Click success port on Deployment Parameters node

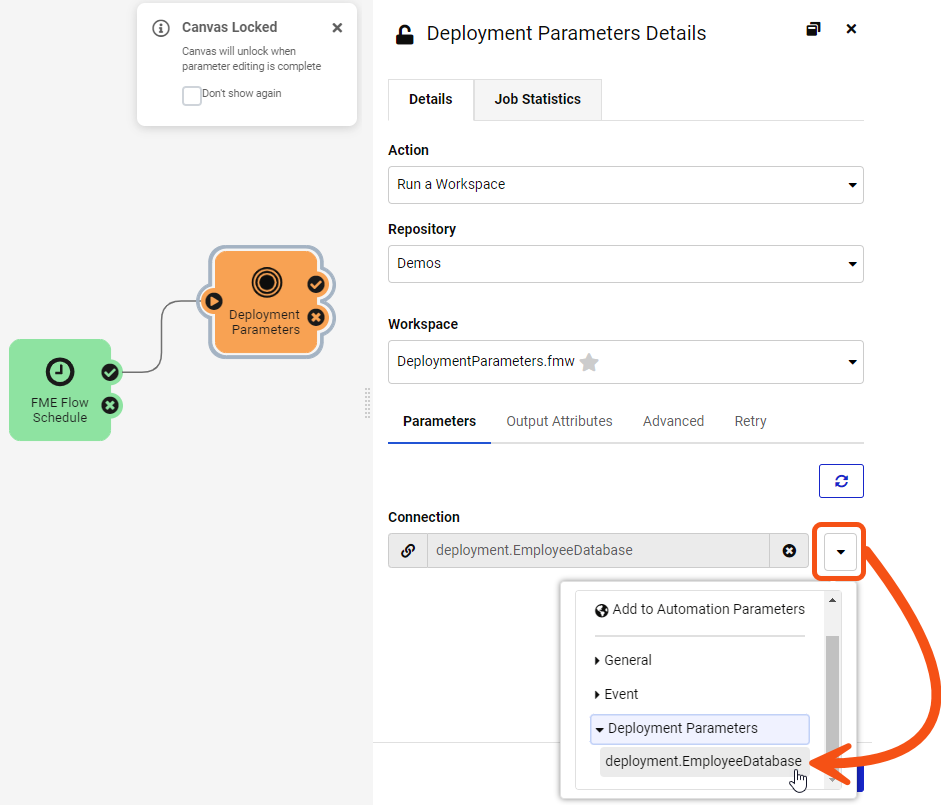coord(316,285)
